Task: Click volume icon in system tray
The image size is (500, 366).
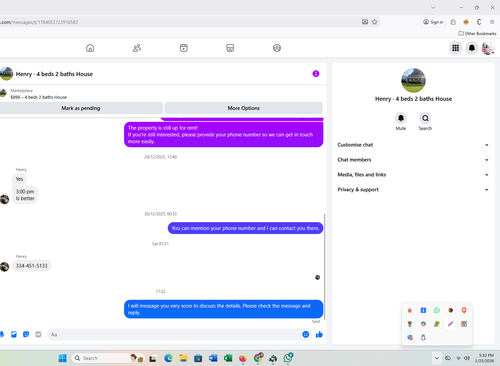Action: (x=467, y=358)
